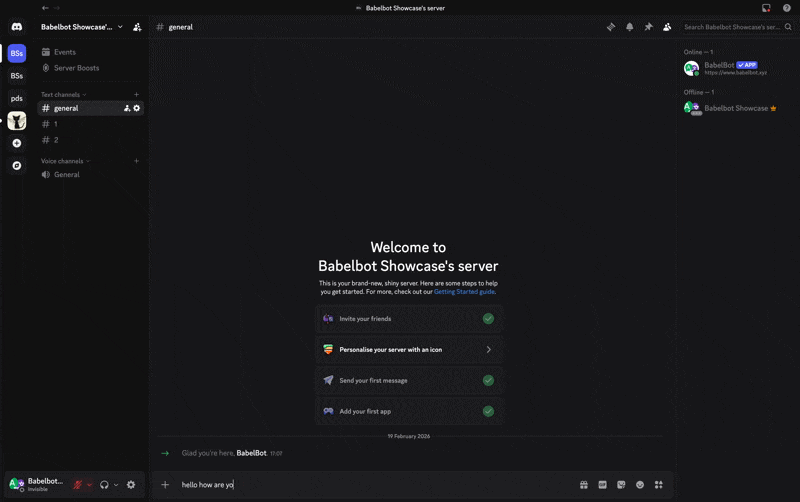The image size is (800, 502).
Task: Toggle deafen headphone icon
Action: pyautogui.click(x=104, y=485)
